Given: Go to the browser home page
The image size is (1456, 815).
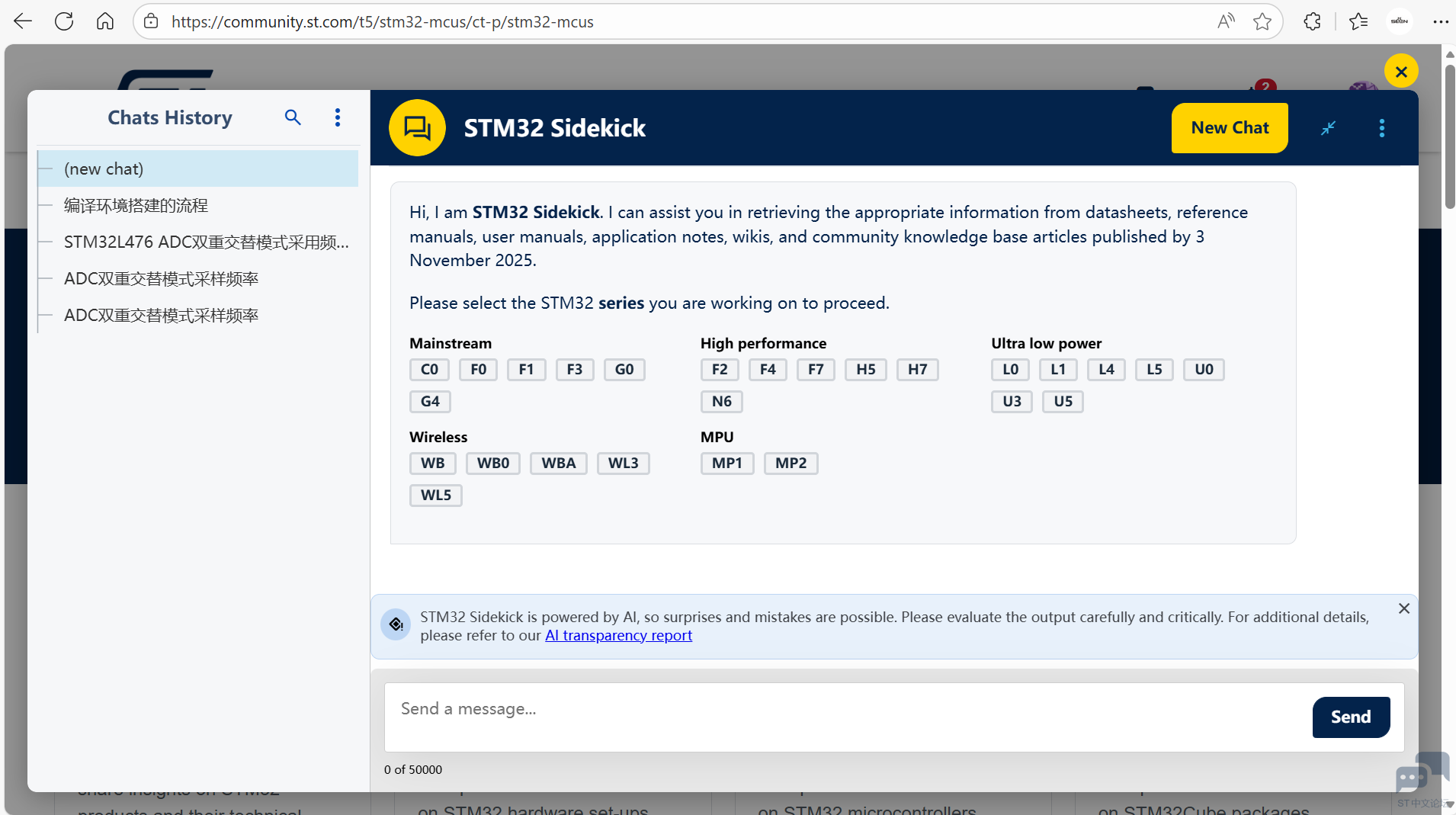Looking at the screenshot, I should point(105,21).
